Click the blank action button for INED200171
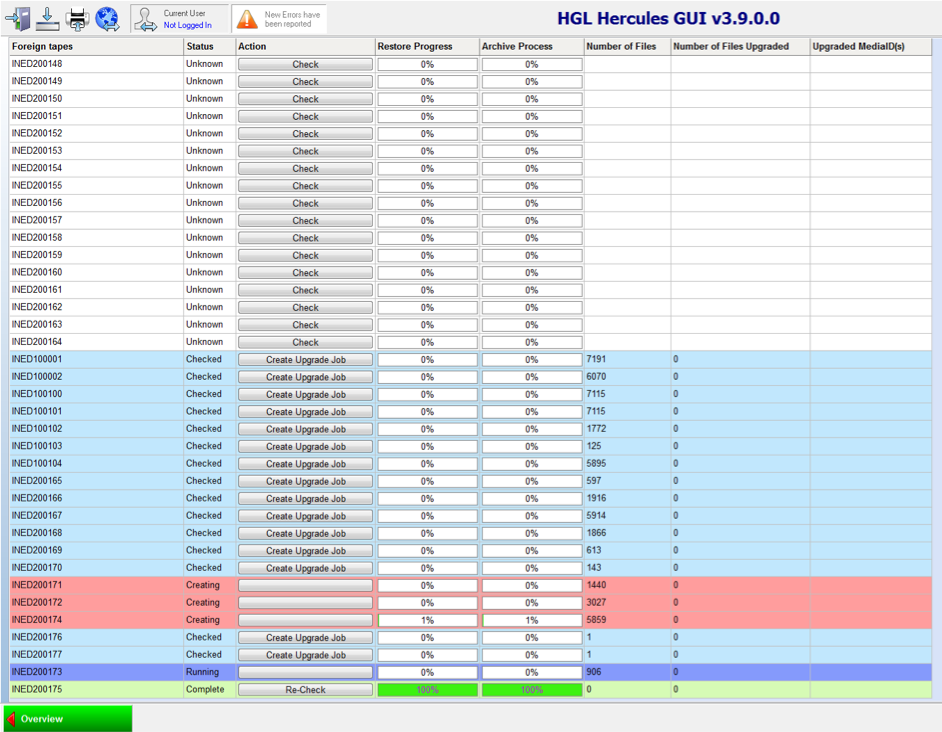The width and height of the screenshot is (942, 732). click(305, 585)
